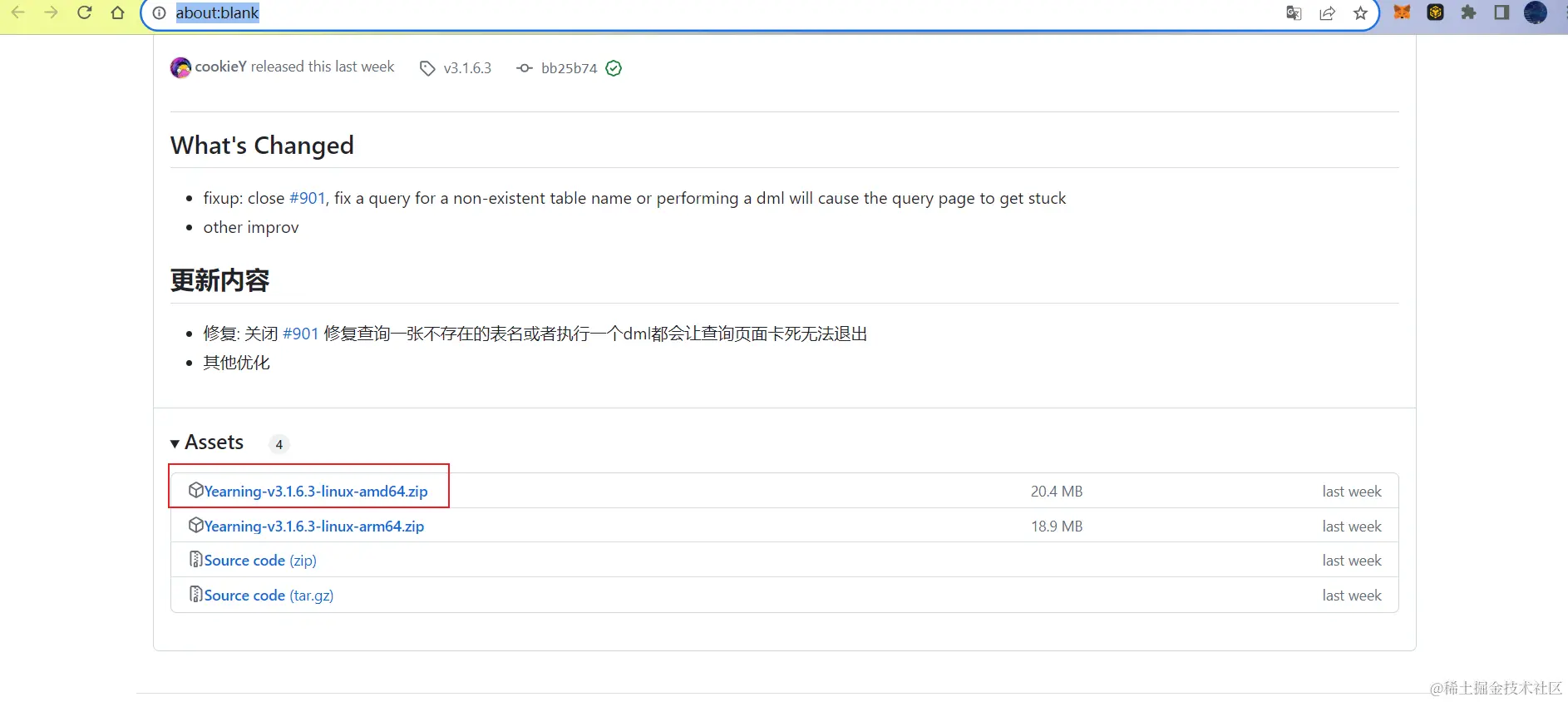Select 'last week' in the tar.gz row
This screenshot has width=1568, height=702.
pyautogui.click(x=1352, y=596)
